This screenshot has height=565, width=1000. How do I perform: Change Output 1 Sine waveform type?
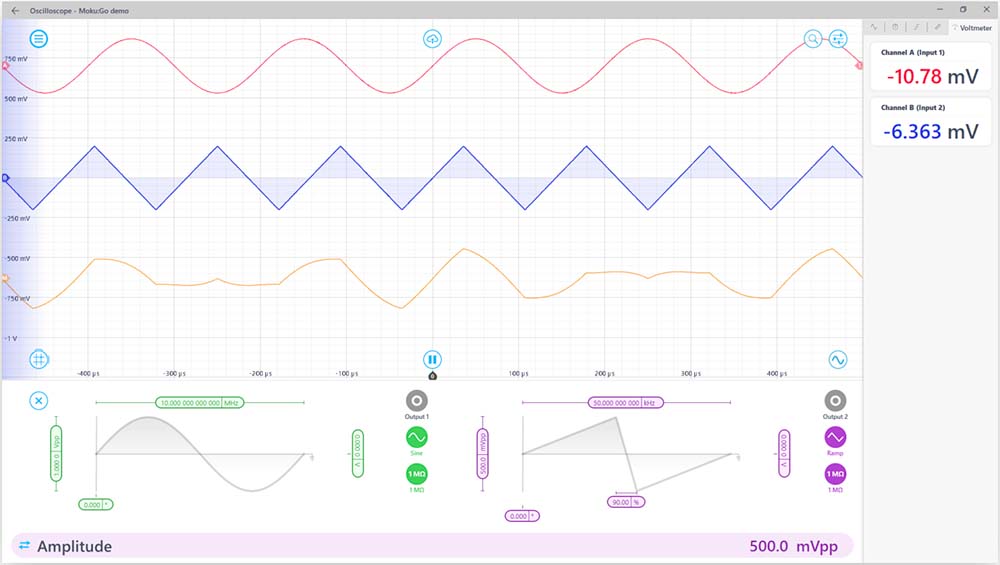click(x=416, y=437)
